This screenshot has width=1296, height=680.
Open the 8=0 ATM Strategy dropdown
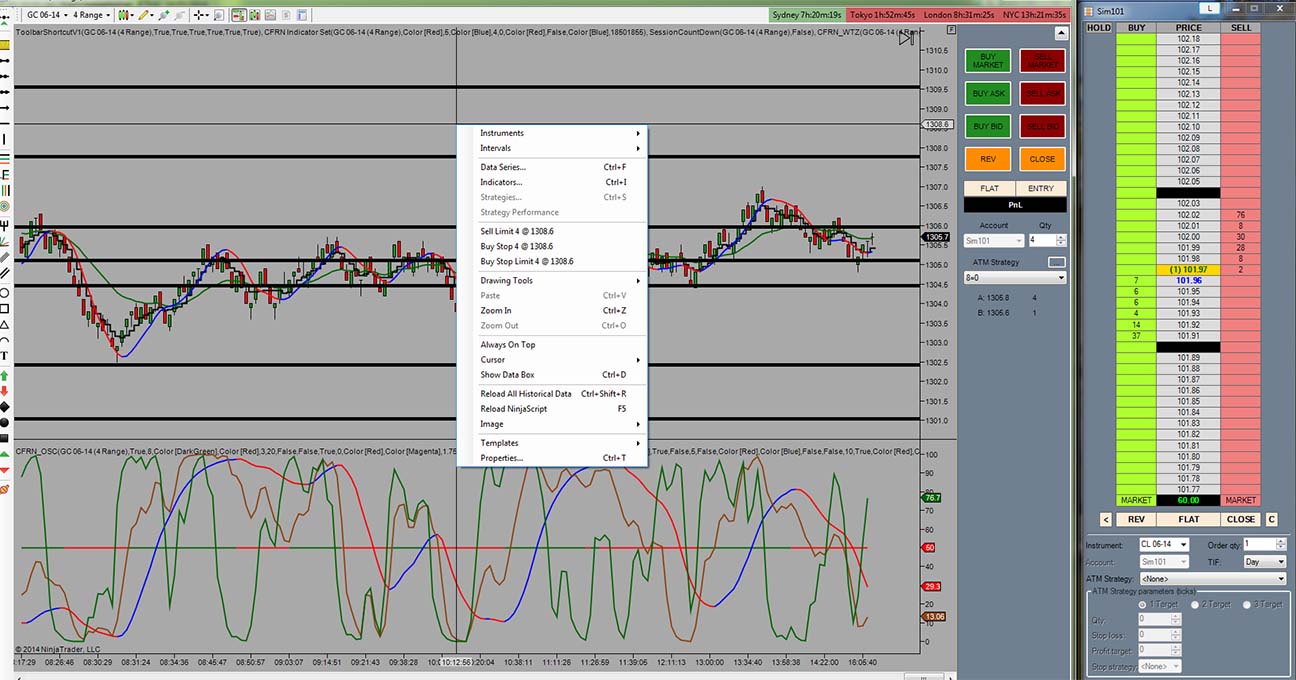pyautogui.click(x=1015, y=277)
